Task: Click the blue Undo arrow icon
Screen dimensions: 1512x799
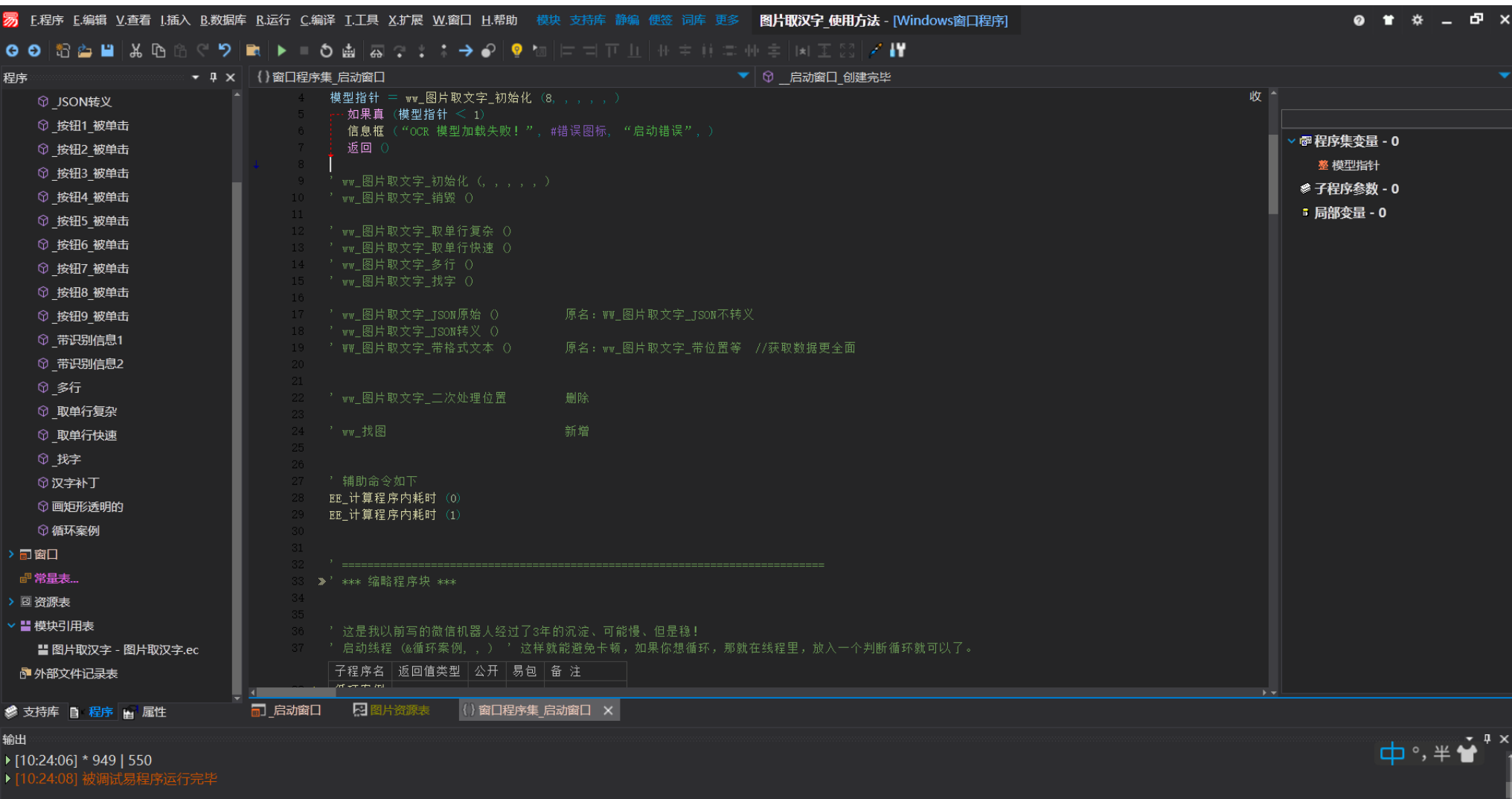Action: click(x=225, y=51)
